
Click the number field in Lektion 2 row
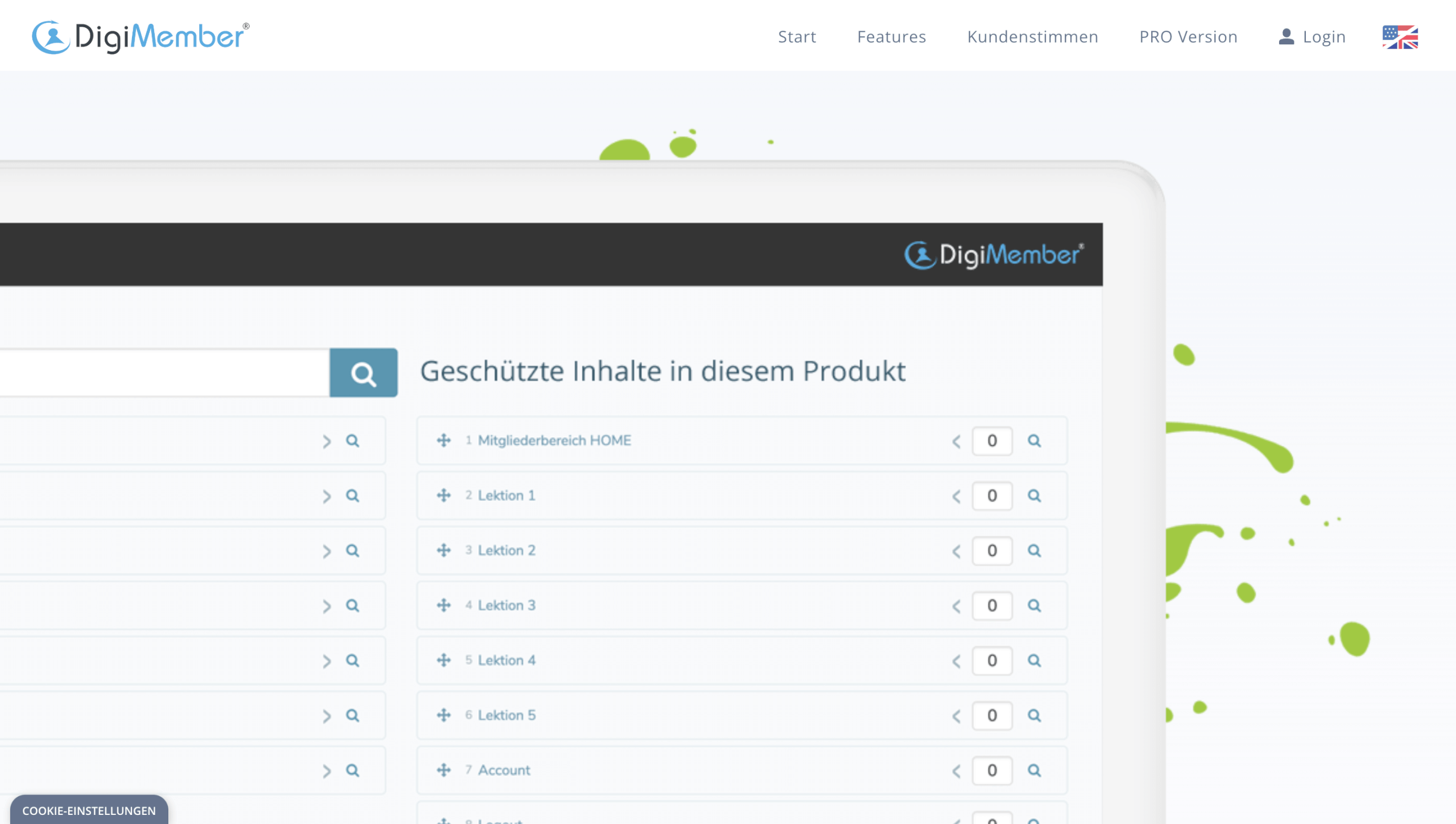(992, 551)
